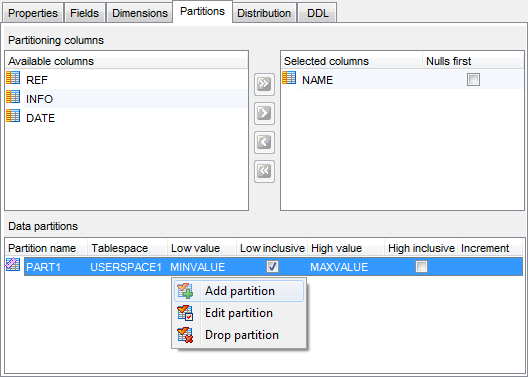View the DDL tab
The image size is (528, 377).
(317, 13)
